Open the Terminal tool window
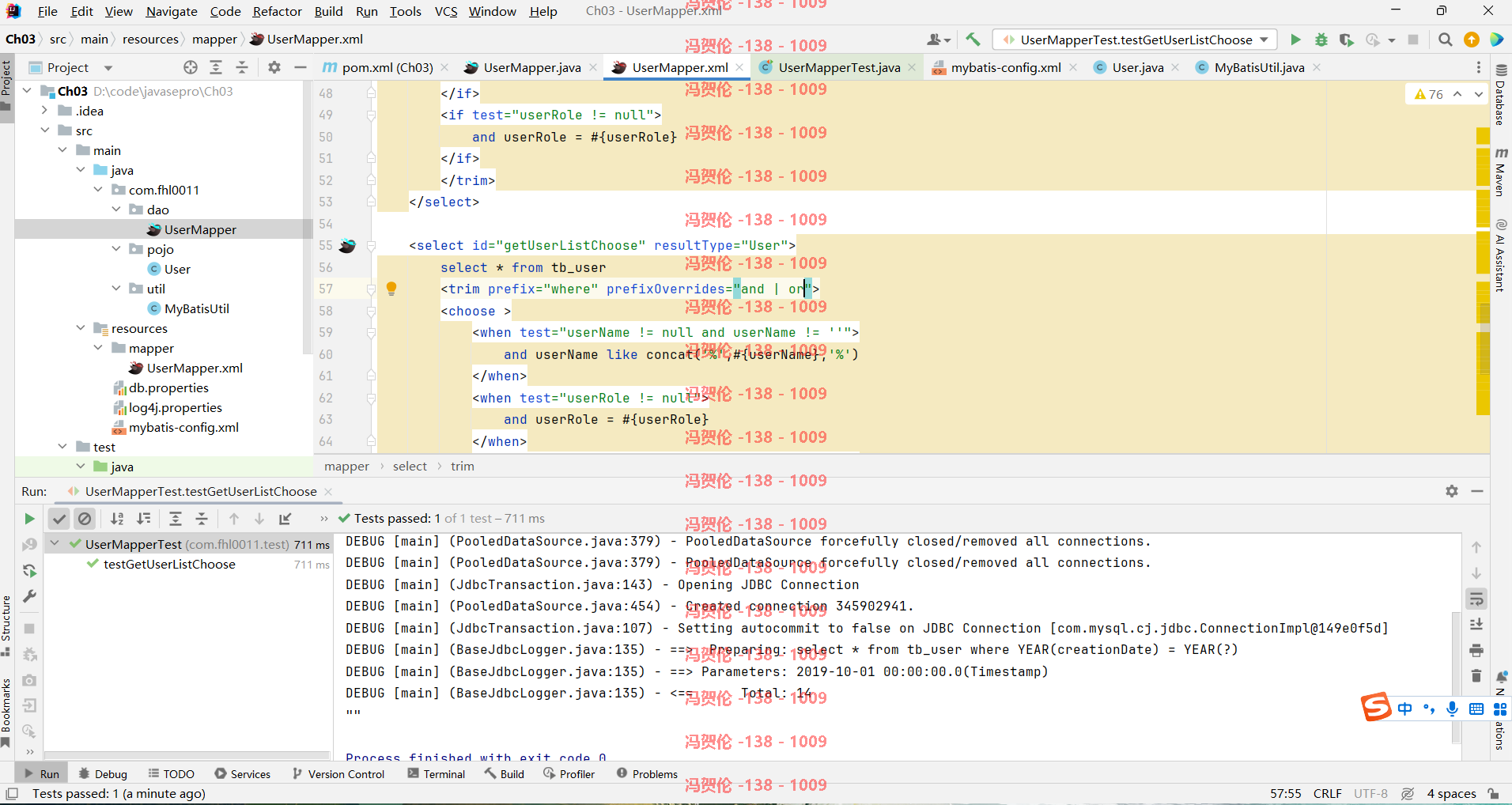 437,774
